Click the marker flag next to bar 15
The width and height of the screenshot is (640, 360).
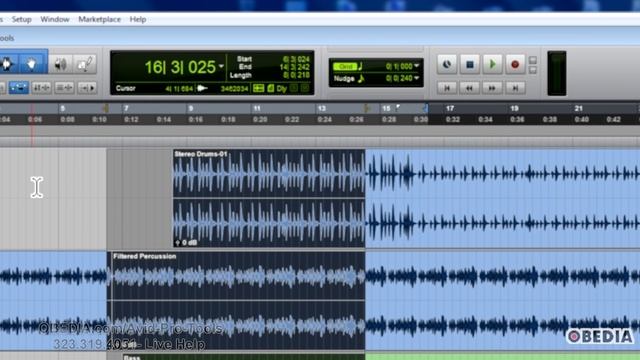398,108
